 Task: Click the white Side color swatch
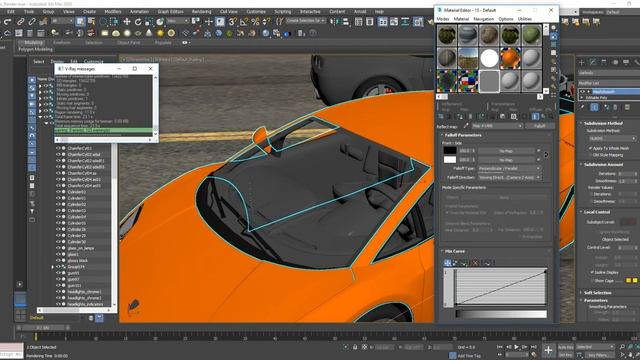tap(450, 160)
